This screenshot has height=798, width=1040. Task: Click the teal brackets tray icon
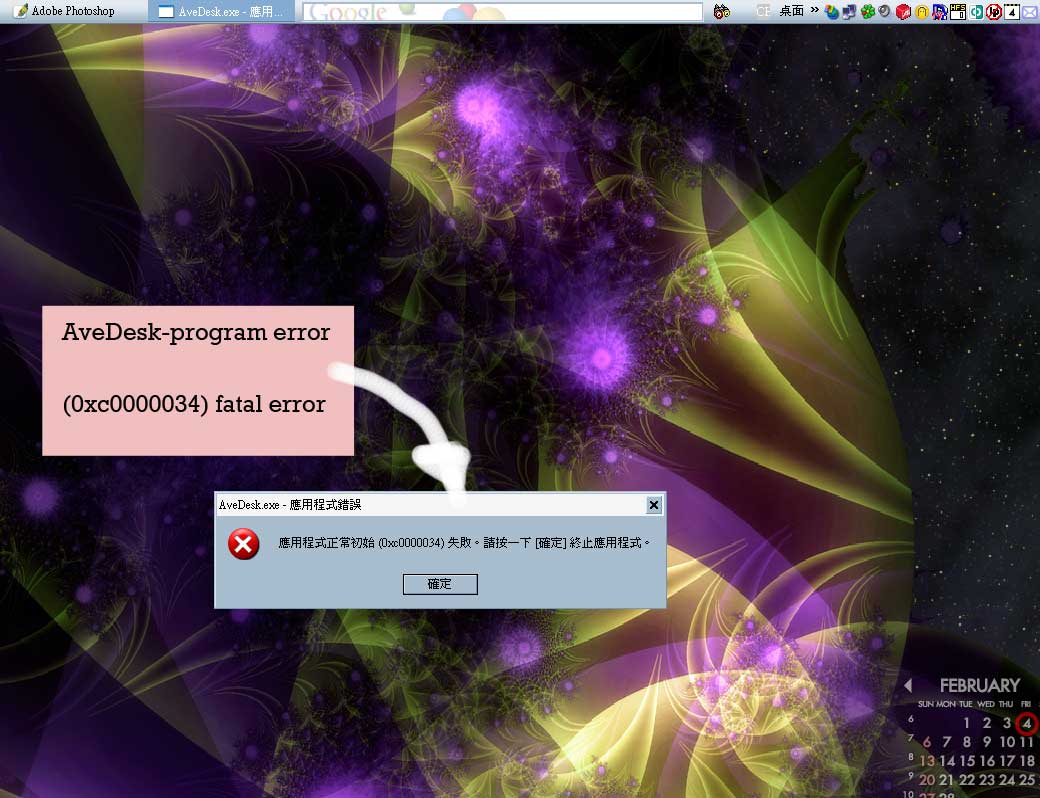pos(976,12)
